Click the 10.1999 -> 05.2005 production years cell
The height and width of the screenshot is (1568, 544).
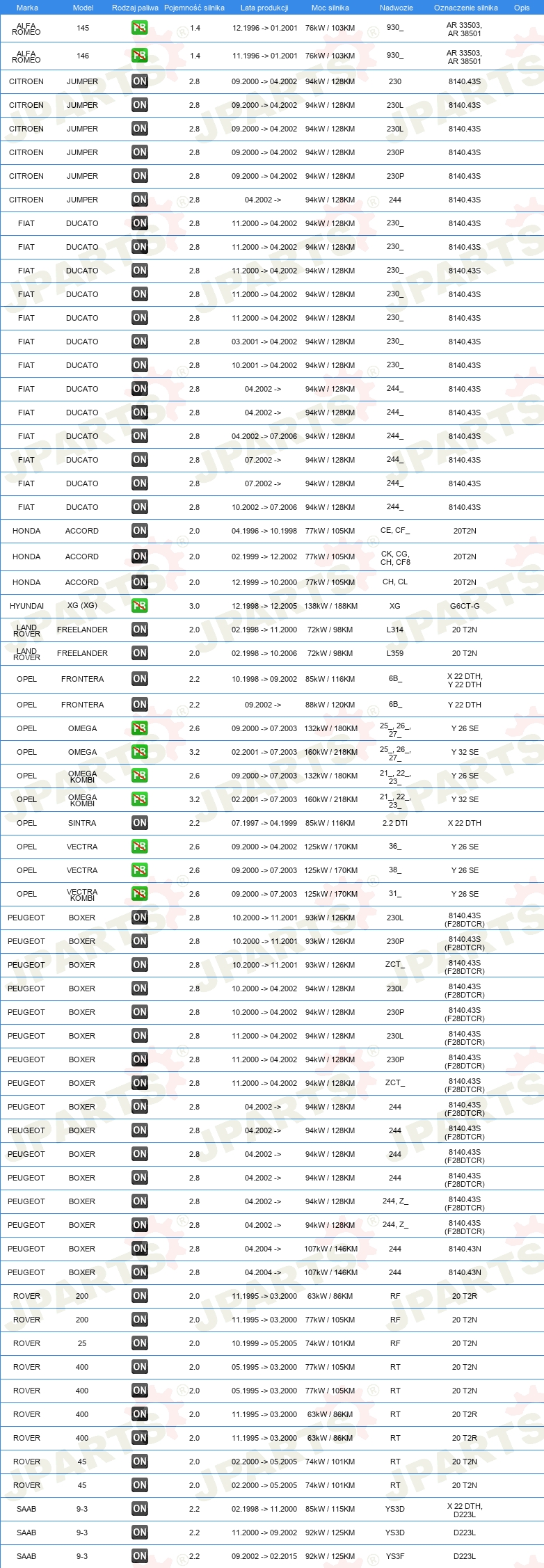264,1343
